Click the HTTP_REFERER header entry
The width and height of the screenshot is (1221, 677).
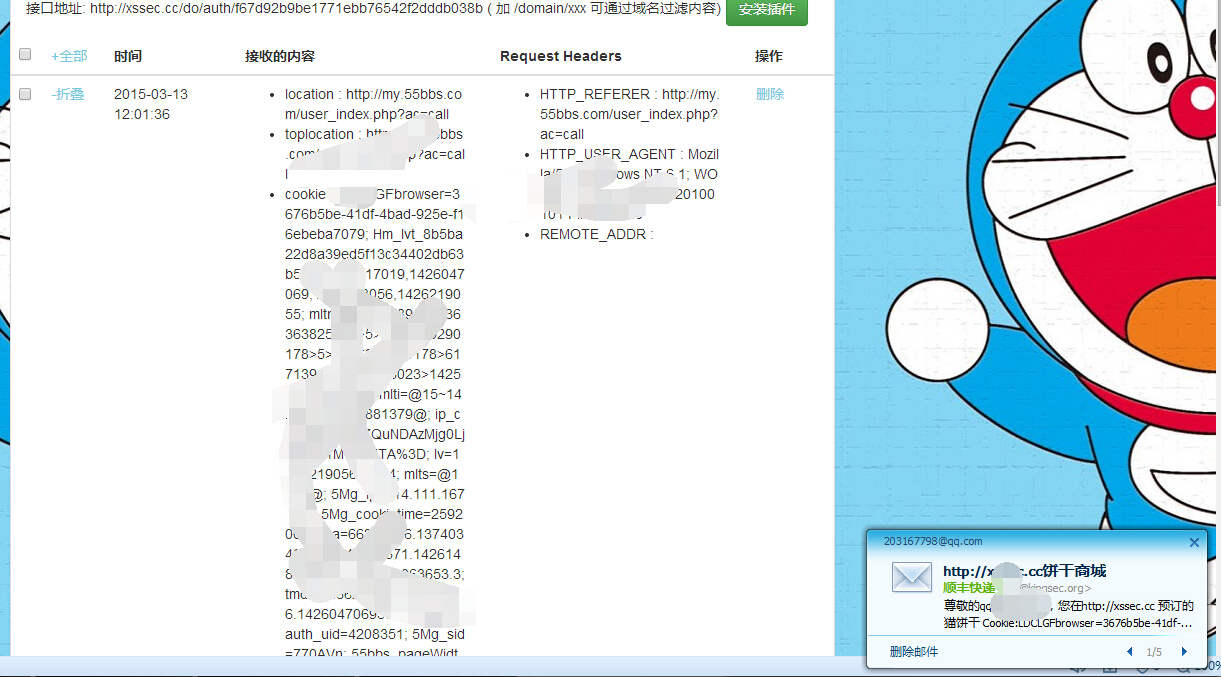click(x=629, y=114)
